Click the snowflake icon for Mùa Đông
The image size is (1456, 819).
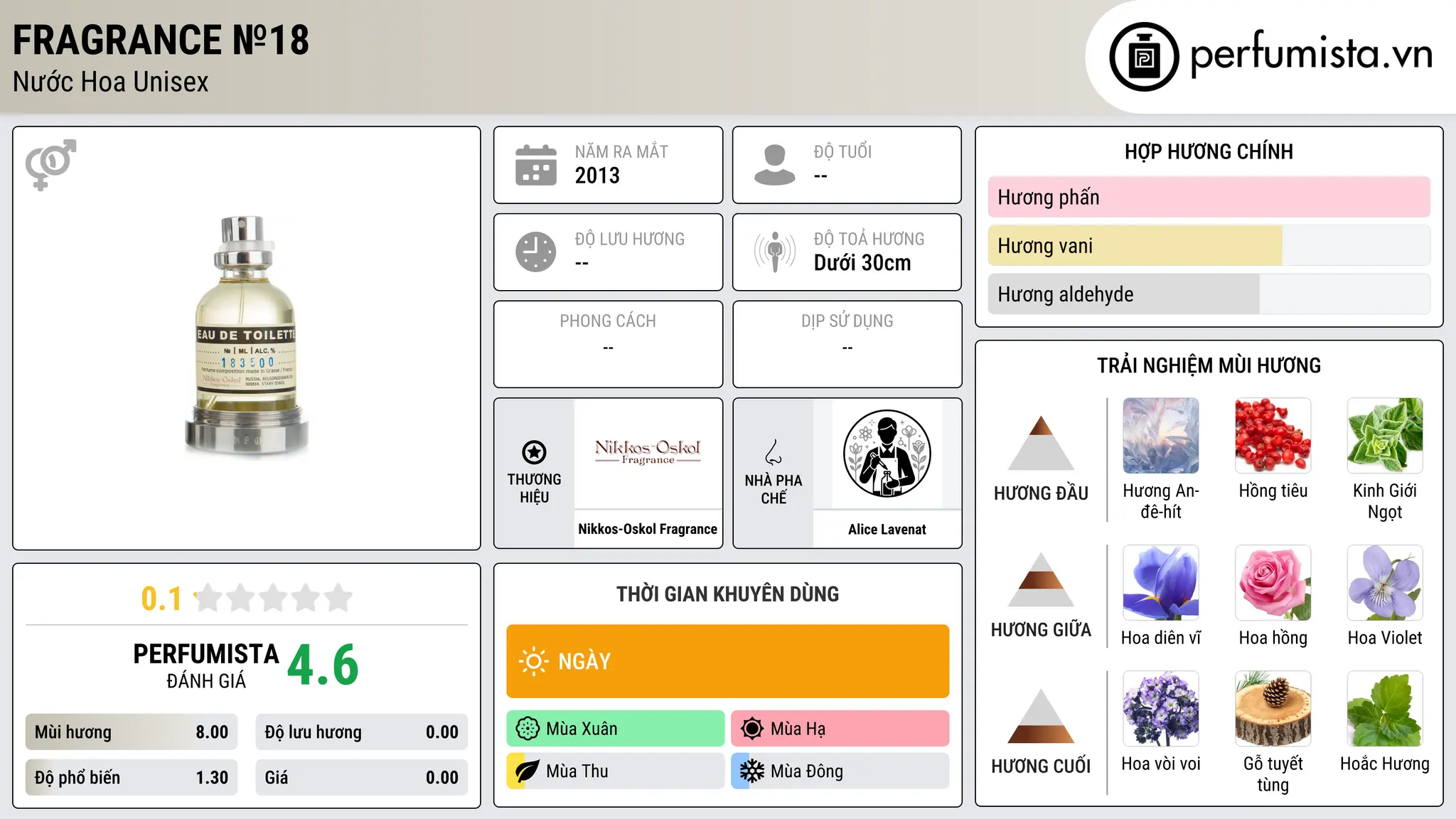[752, 771]
